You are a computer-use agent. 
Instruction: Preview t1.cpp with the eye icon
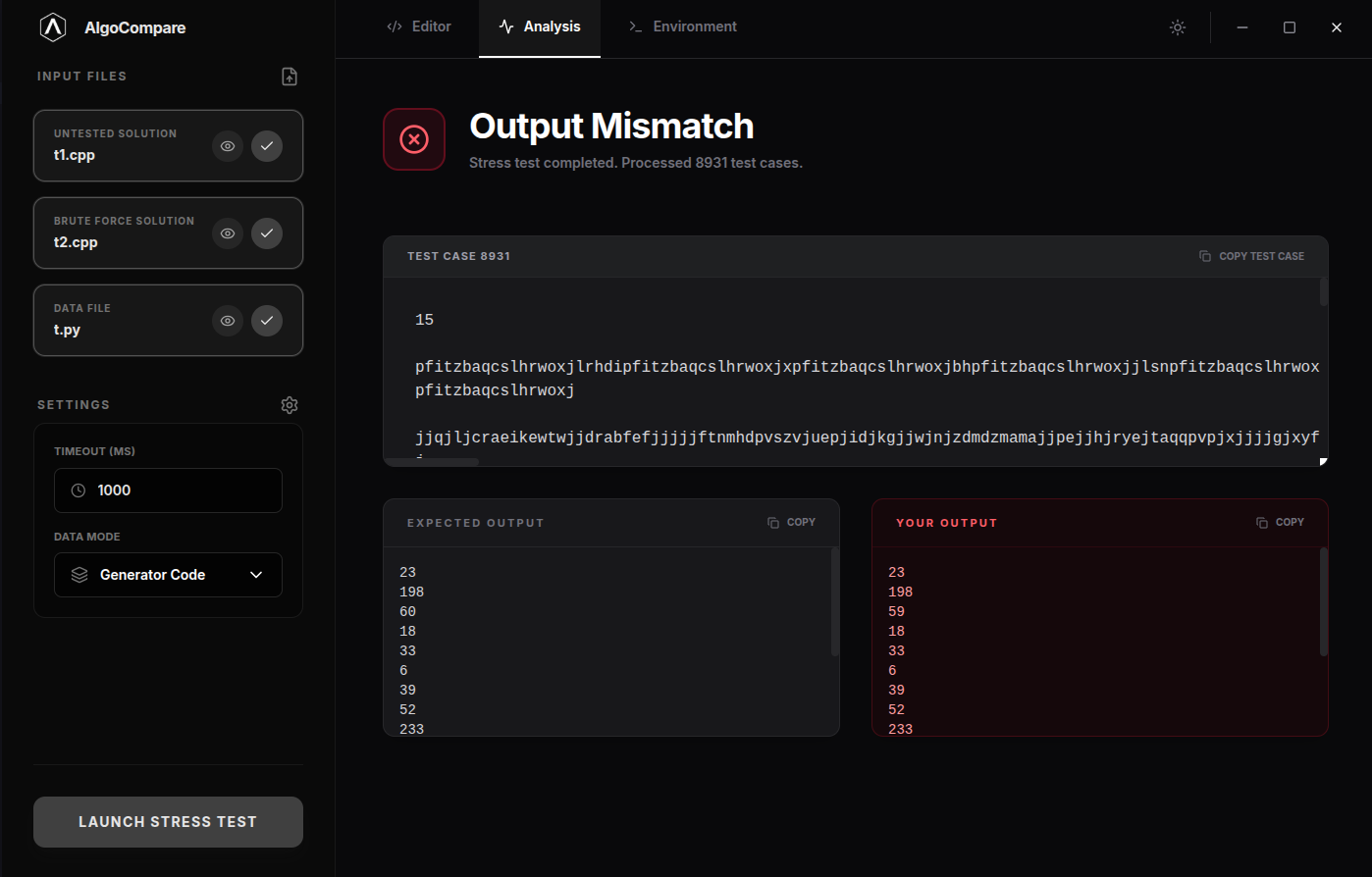click(x=228, y=146)
